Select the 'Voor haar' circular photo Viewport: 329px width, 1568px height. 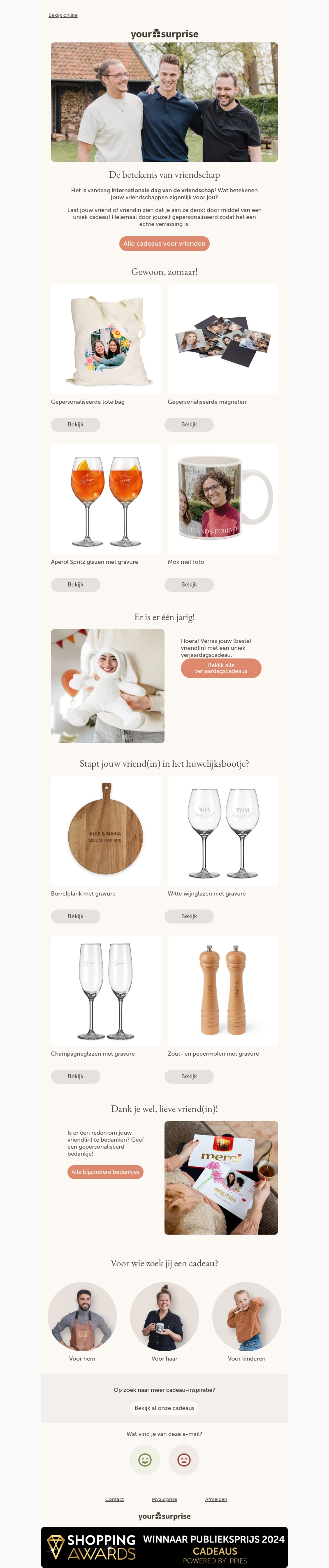tap(164, 1316)
